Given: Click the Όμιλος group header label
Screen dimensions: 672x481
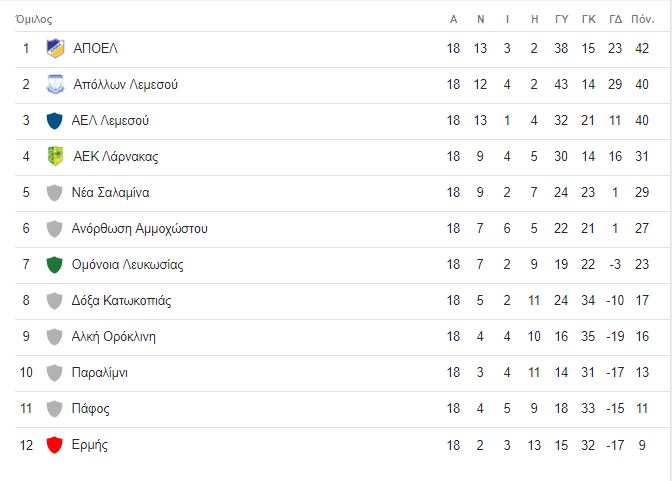Looking at the screenshot, I should tap(33, 19).
